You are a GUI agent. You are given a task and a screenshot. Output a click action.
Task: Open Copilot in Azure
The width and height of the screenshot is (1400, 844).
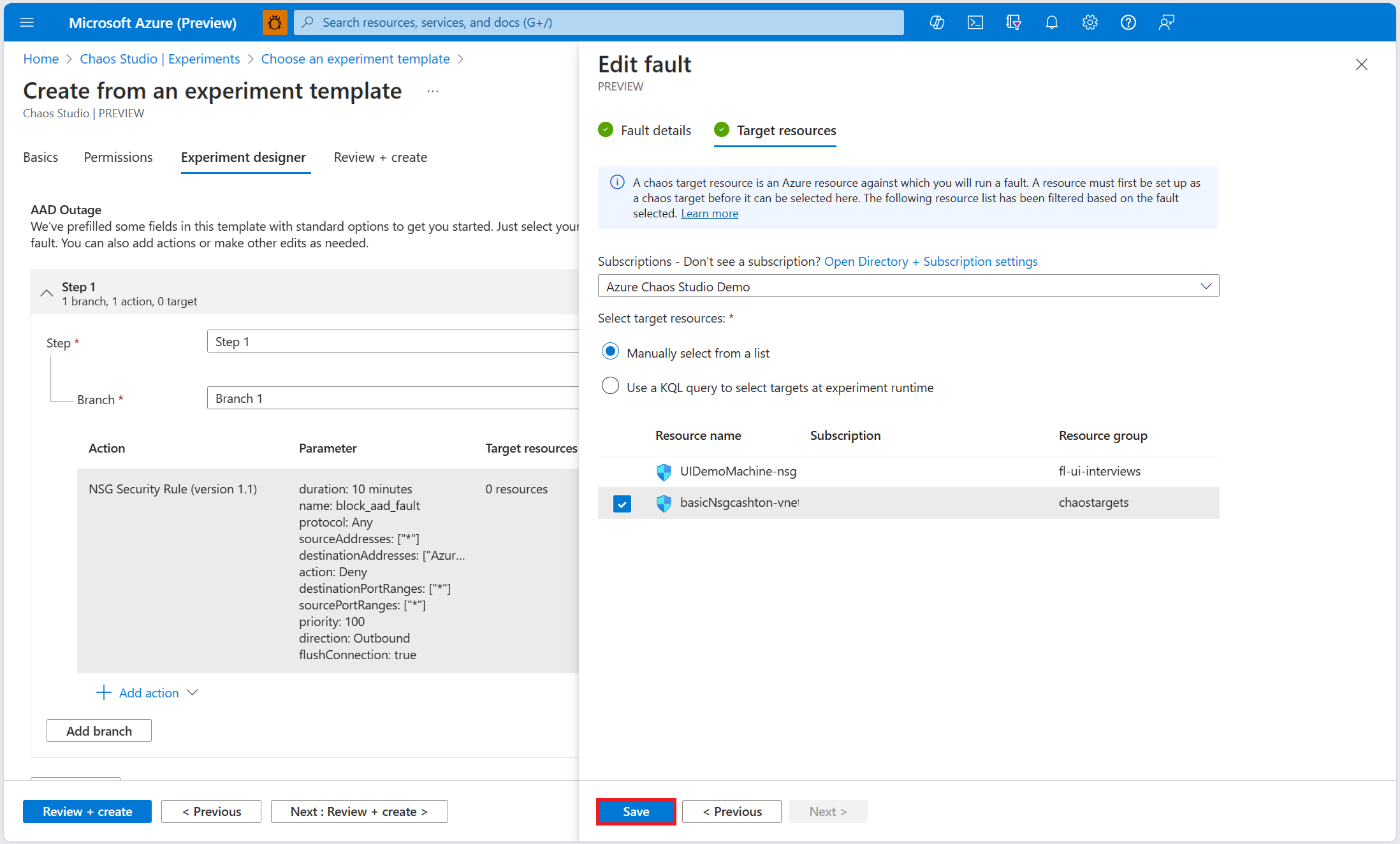pyautogui.click(x=937, y=22)
